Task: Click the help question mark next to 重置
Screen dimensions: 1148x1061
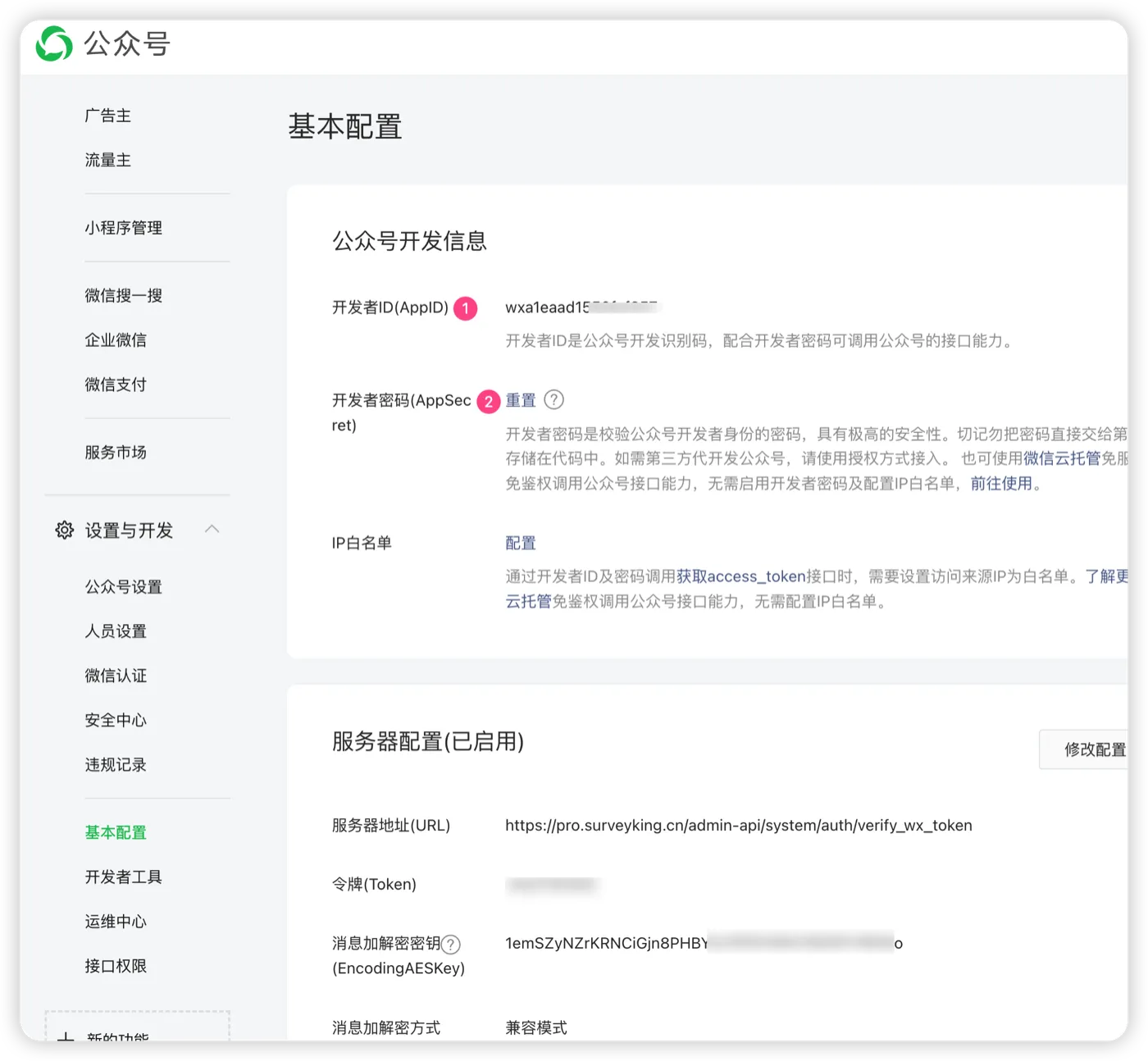Action: pyautogui.click(x=554, y=400)
